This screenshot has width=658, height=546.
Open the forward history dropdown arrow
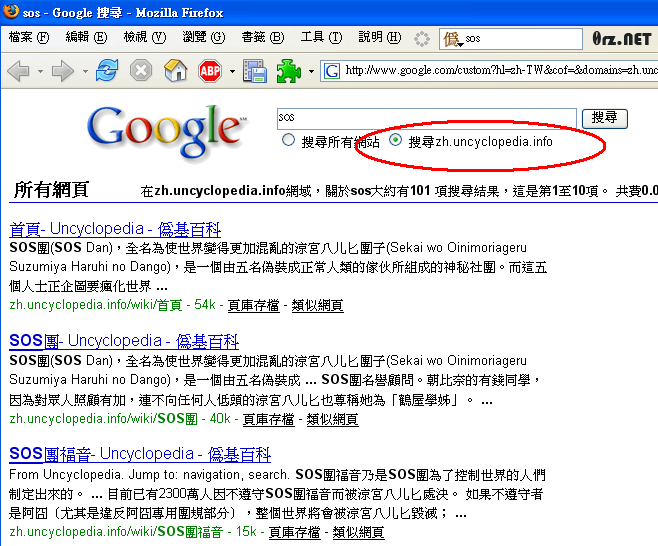point(85,72)
